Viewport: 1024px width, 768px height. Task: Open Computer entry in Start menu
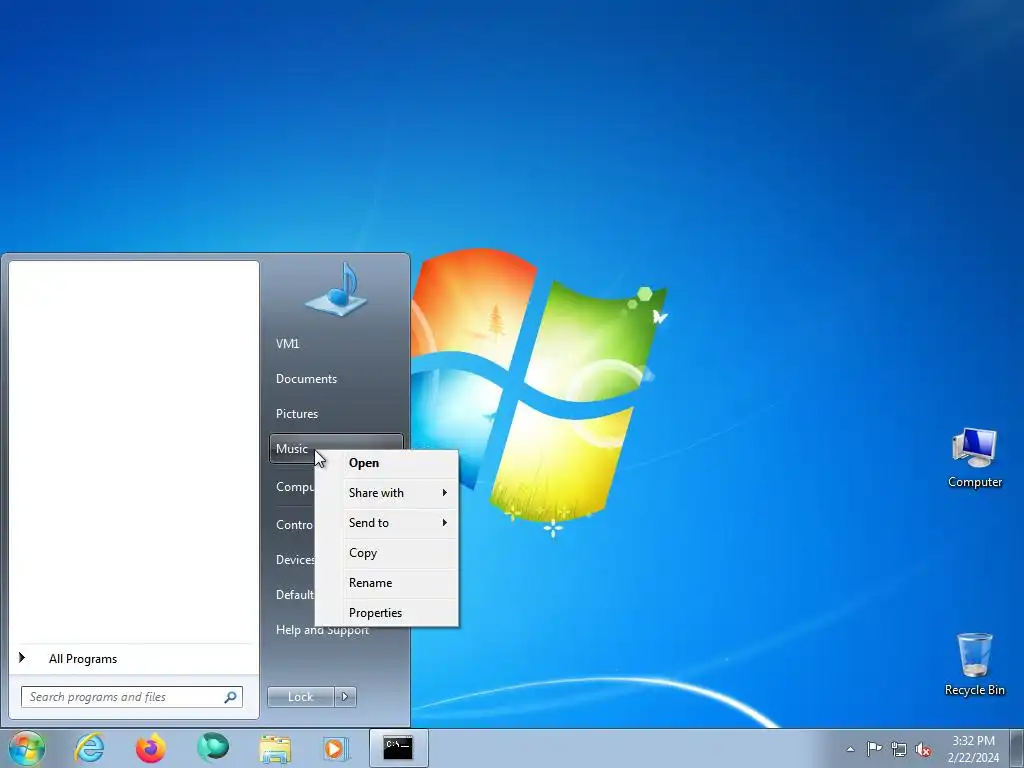pyautogui.click(x=295, y=487)
